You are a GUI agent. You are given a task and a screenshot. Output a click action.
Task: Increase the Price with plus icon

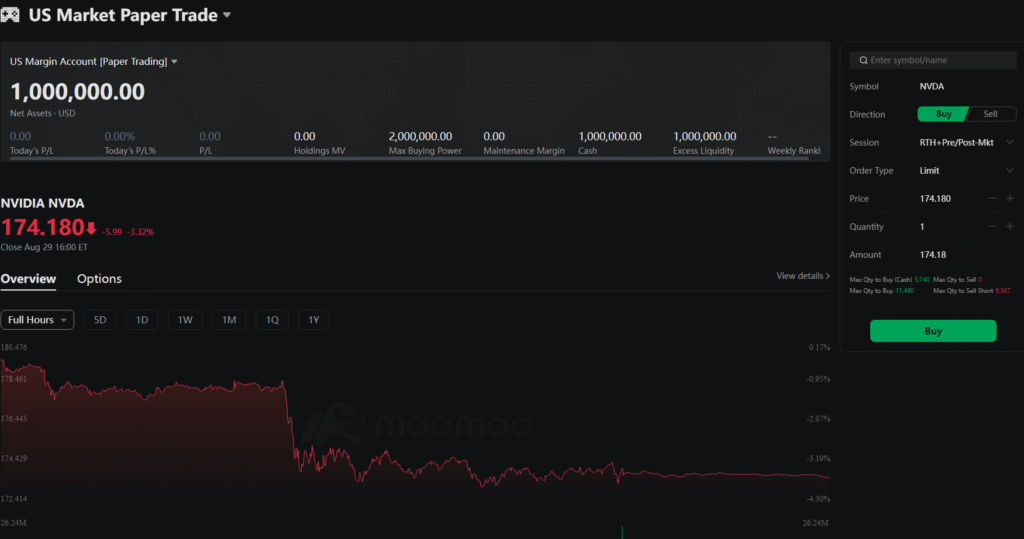click(x=1010, y=199)
